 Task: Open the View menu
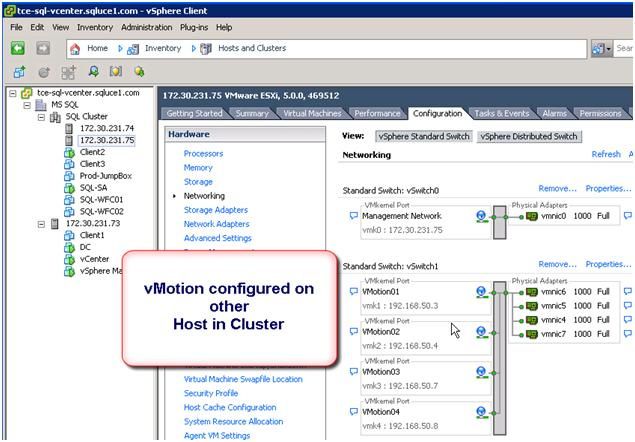click(x=60, y=27)
